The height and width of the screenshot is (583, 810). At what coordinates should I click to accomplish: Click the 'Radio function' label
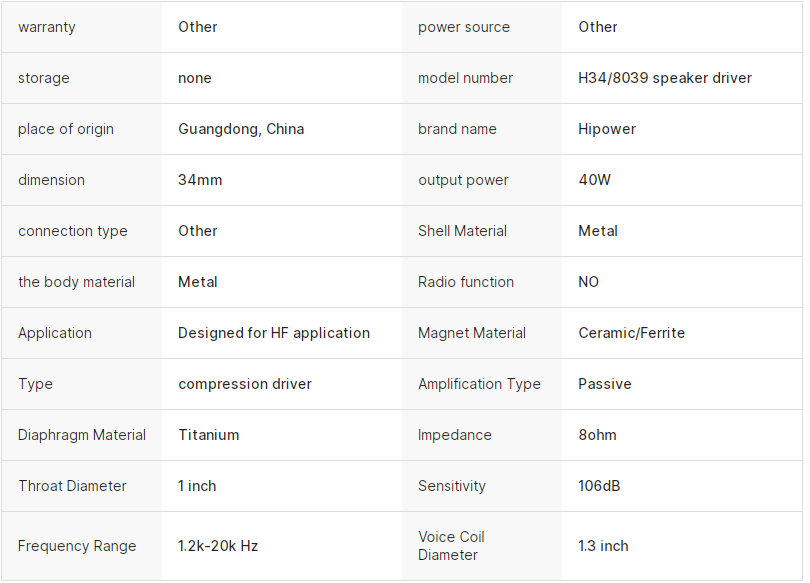[x=466, y=282]
